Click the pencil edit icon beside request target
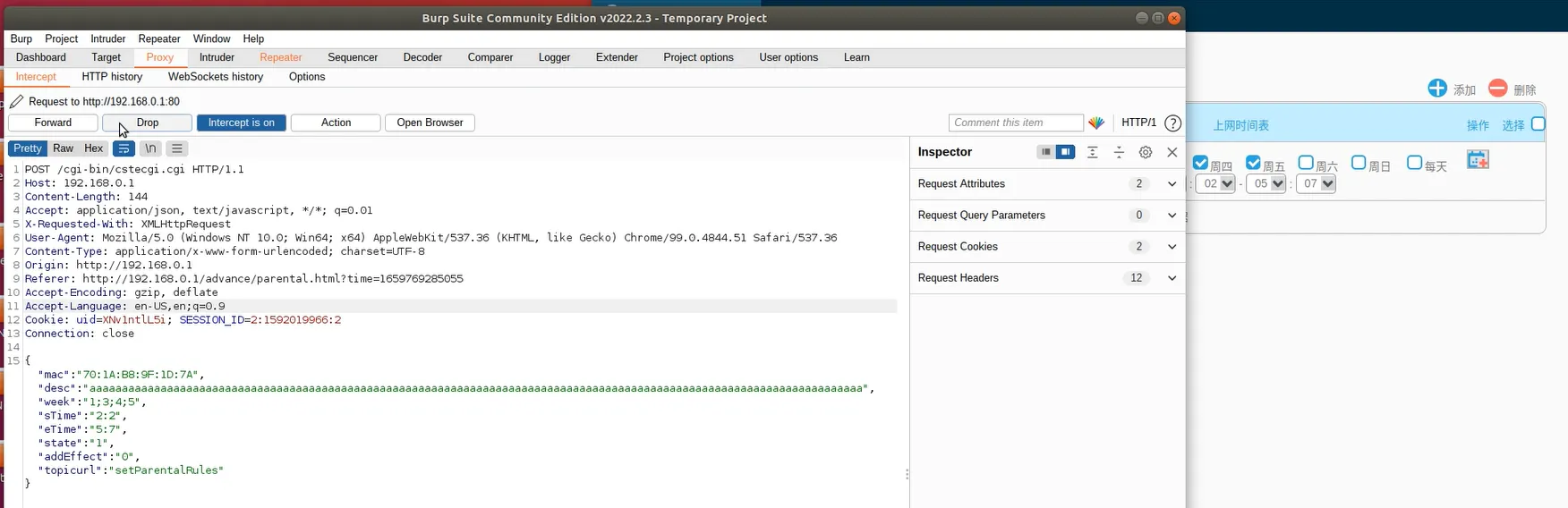Image resolution: width=1568 pixels, height=508 pixels. [x=17, y=101]
